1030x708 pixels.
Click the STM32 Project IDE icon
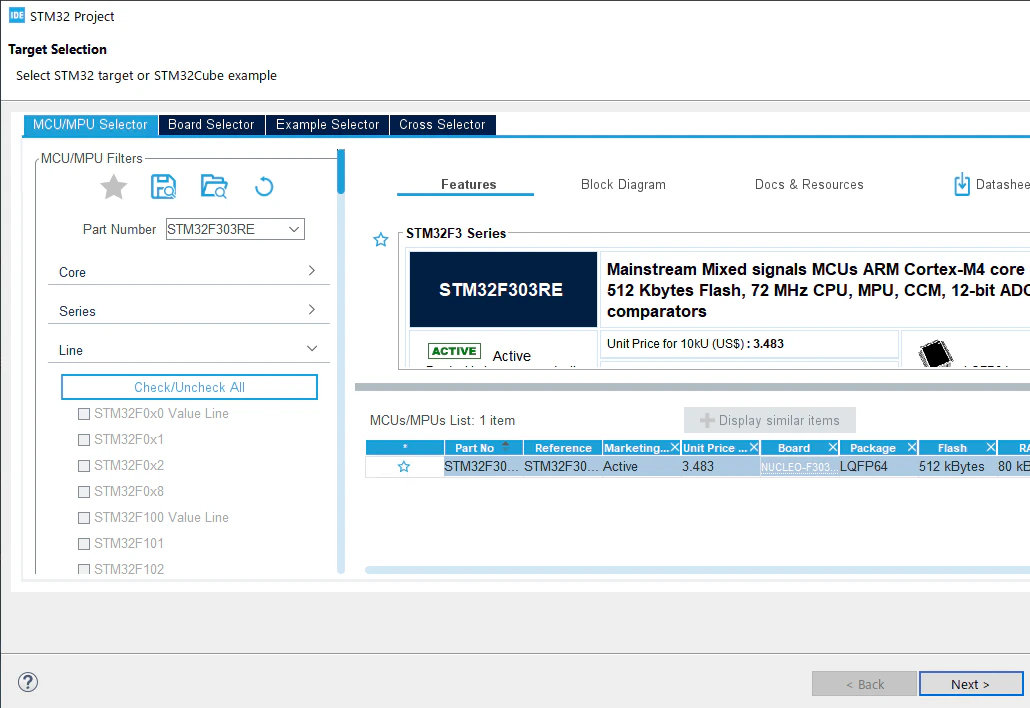point(16,16)
